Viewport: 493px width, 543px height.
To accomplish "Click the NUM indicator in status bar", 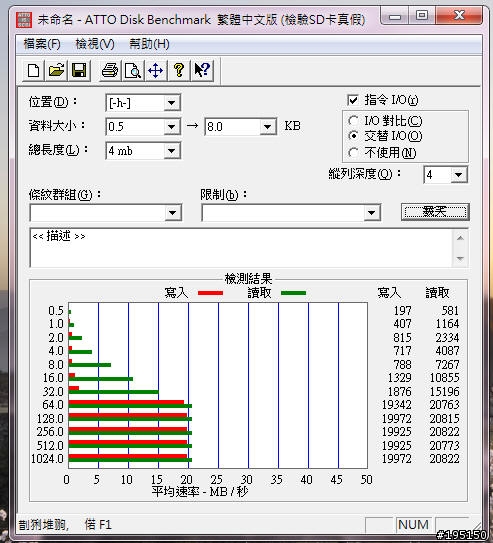I will pos(413,525).
